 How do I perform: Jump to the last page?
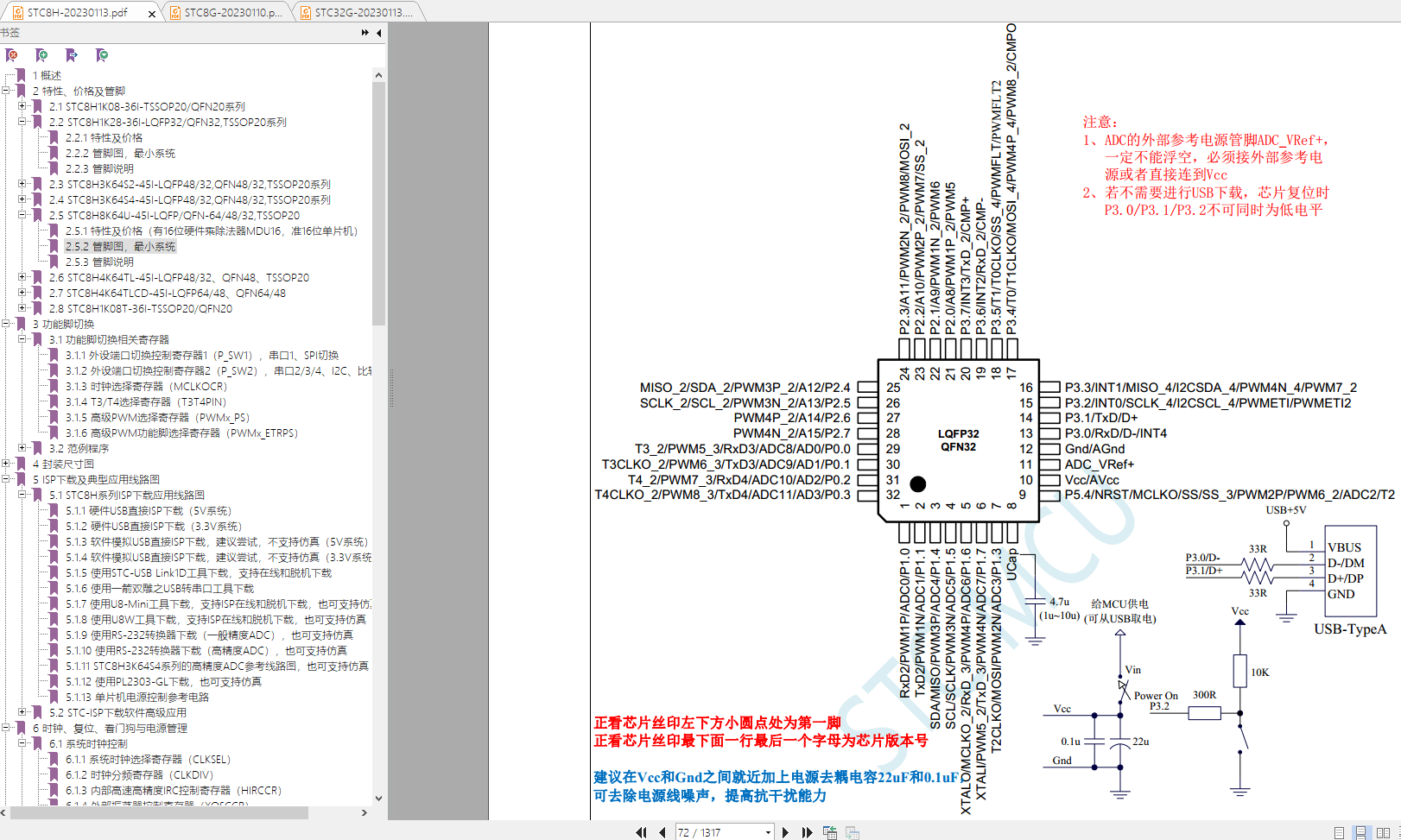tap(807, 832)
